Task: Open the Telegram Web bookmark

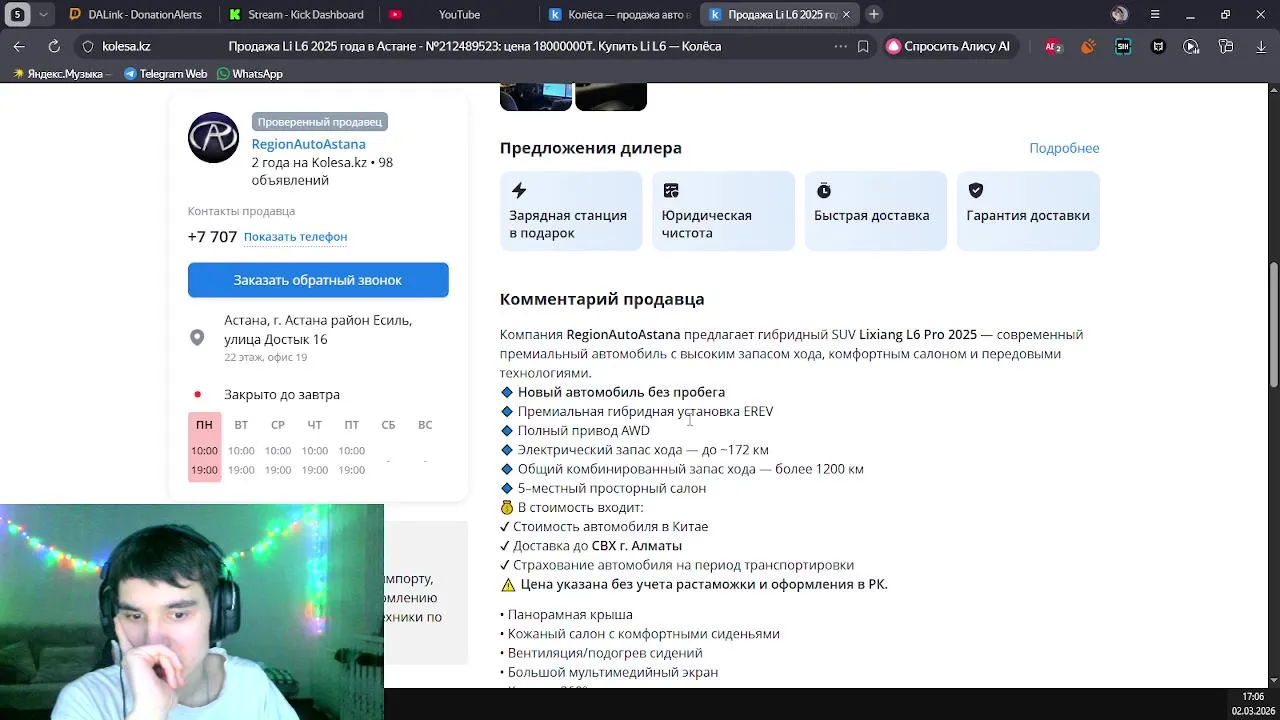Action: [x=165, y=74]
